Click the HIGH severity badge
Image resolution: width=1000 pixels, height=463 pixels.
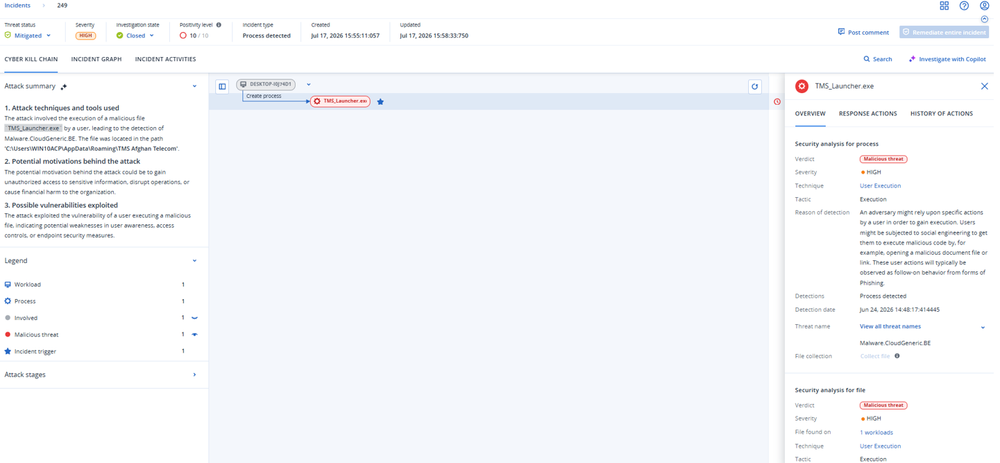pos(85,36)
